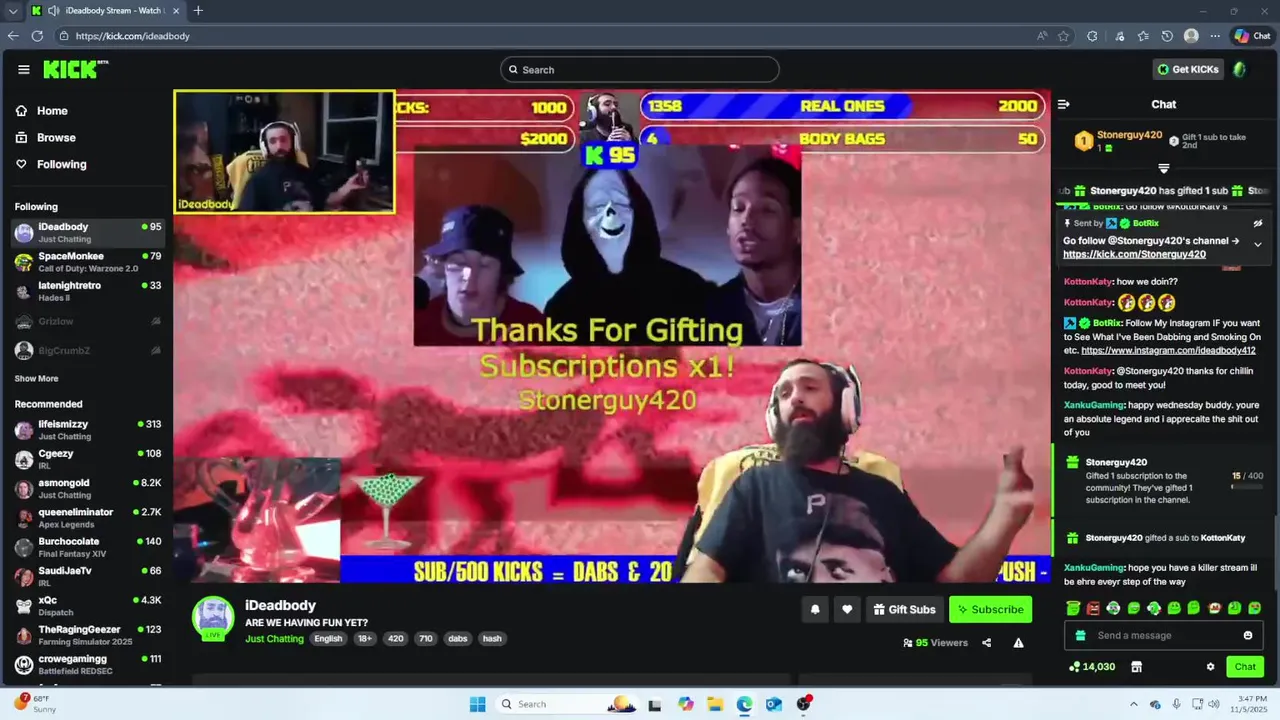
Task: Bookmark page with star icon
Action: pyautogui.click(x=1063, y=36)
